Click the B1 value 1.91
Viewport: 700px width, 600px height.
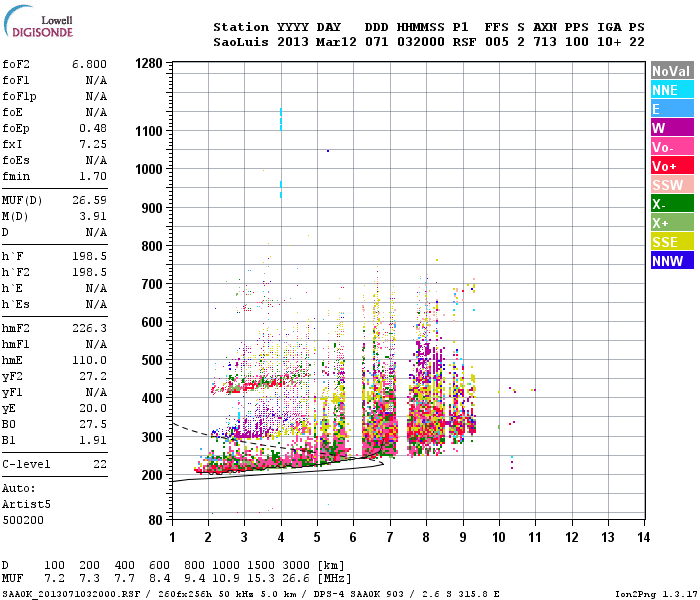(x=93, y=440)
